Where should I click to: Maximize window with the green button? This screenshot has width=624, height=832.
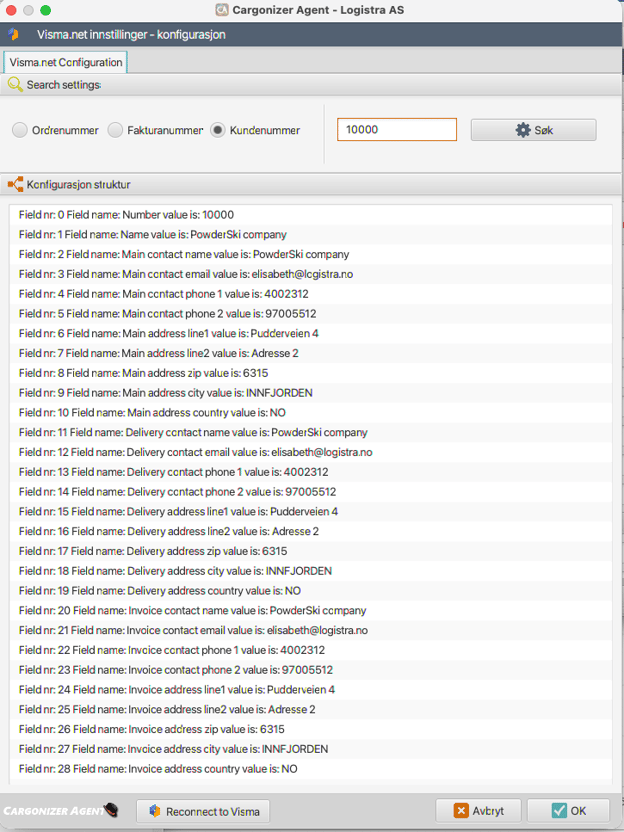coord(46,10)
